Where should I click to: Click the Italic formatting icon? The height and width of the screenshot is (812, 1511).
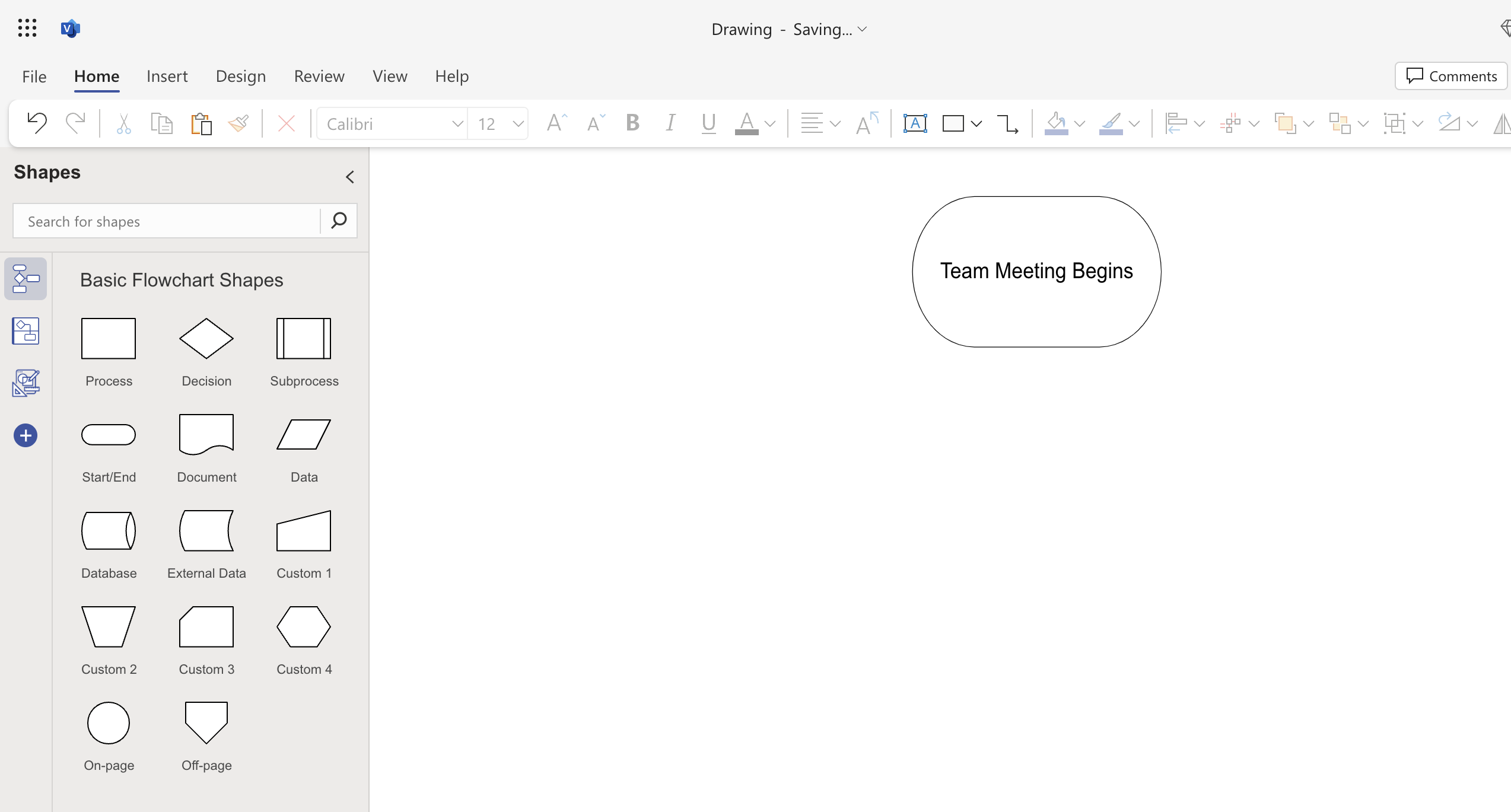(x=670, y=123)
